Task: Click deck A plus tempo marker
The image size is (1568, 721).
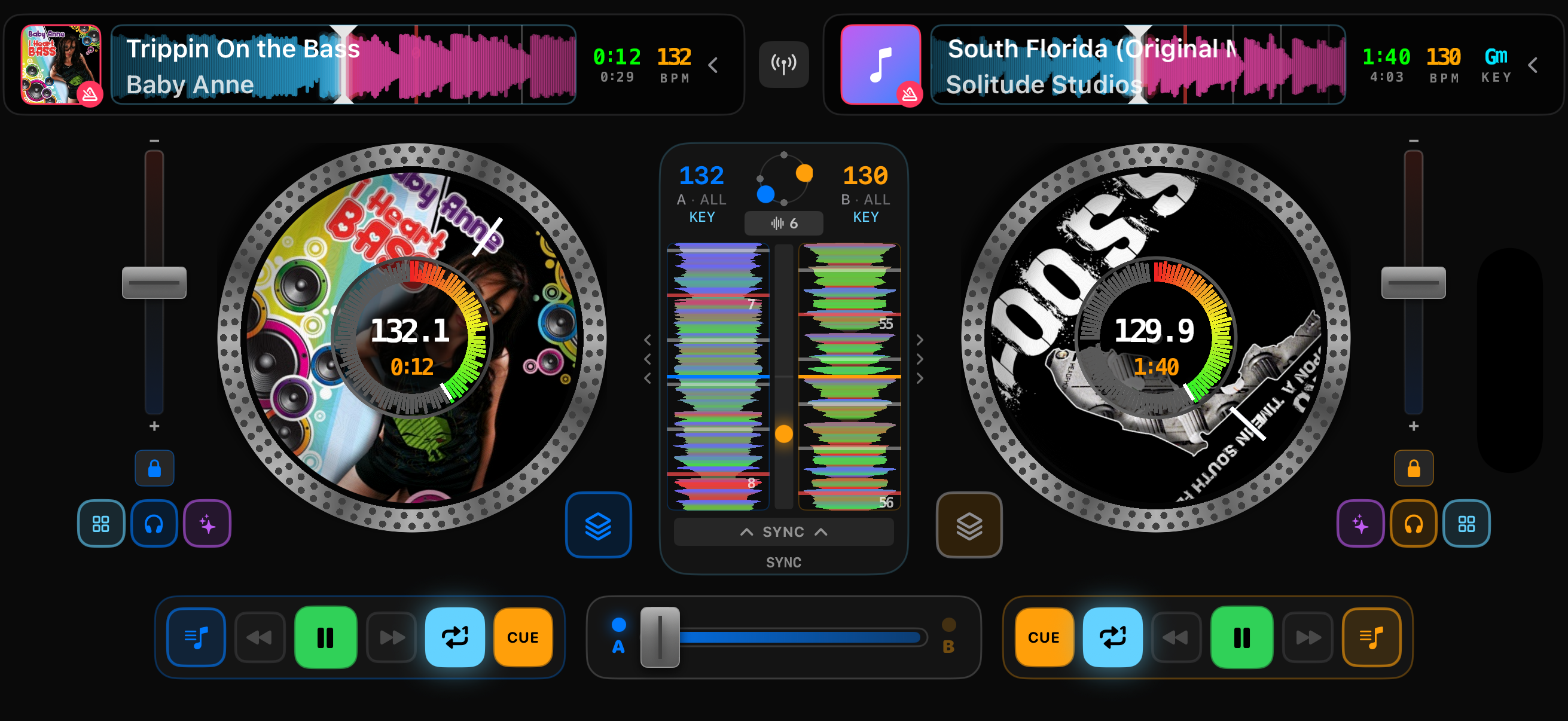Action: 155,426
